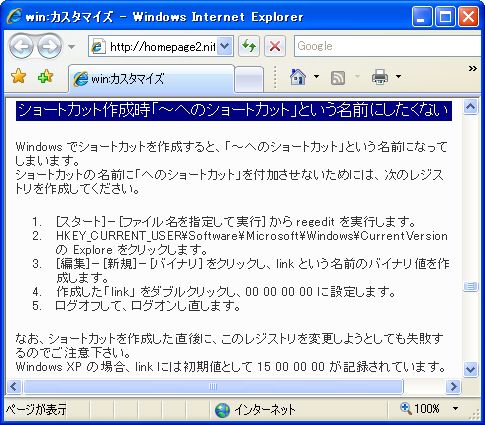Click the Print icon

(x=380, y=77)
